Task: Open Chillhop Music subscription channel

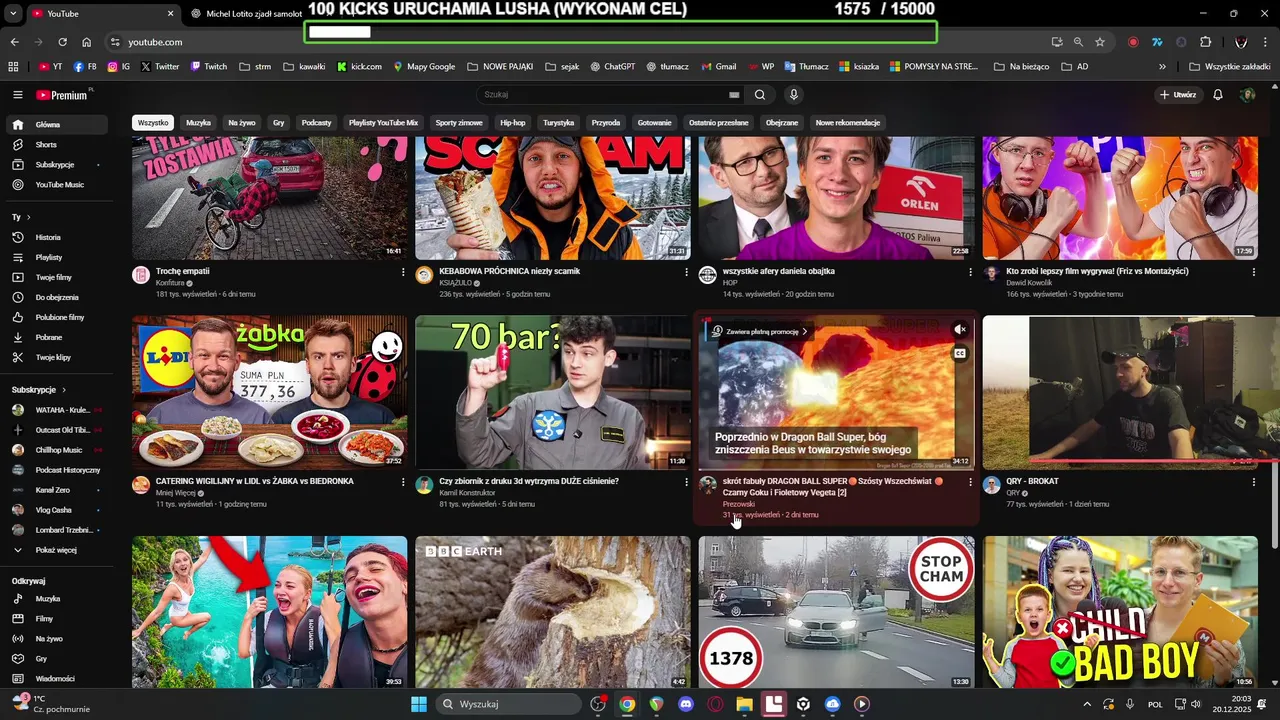Action: (x=56, y=450)
